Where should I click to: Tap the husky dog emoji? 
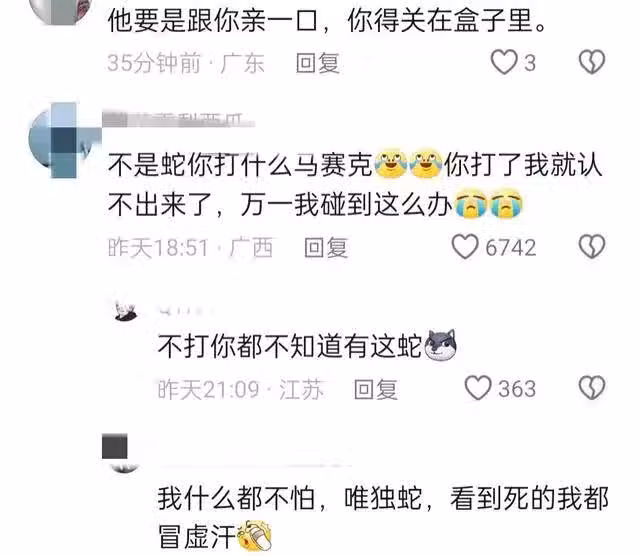[x=440, y=345]
